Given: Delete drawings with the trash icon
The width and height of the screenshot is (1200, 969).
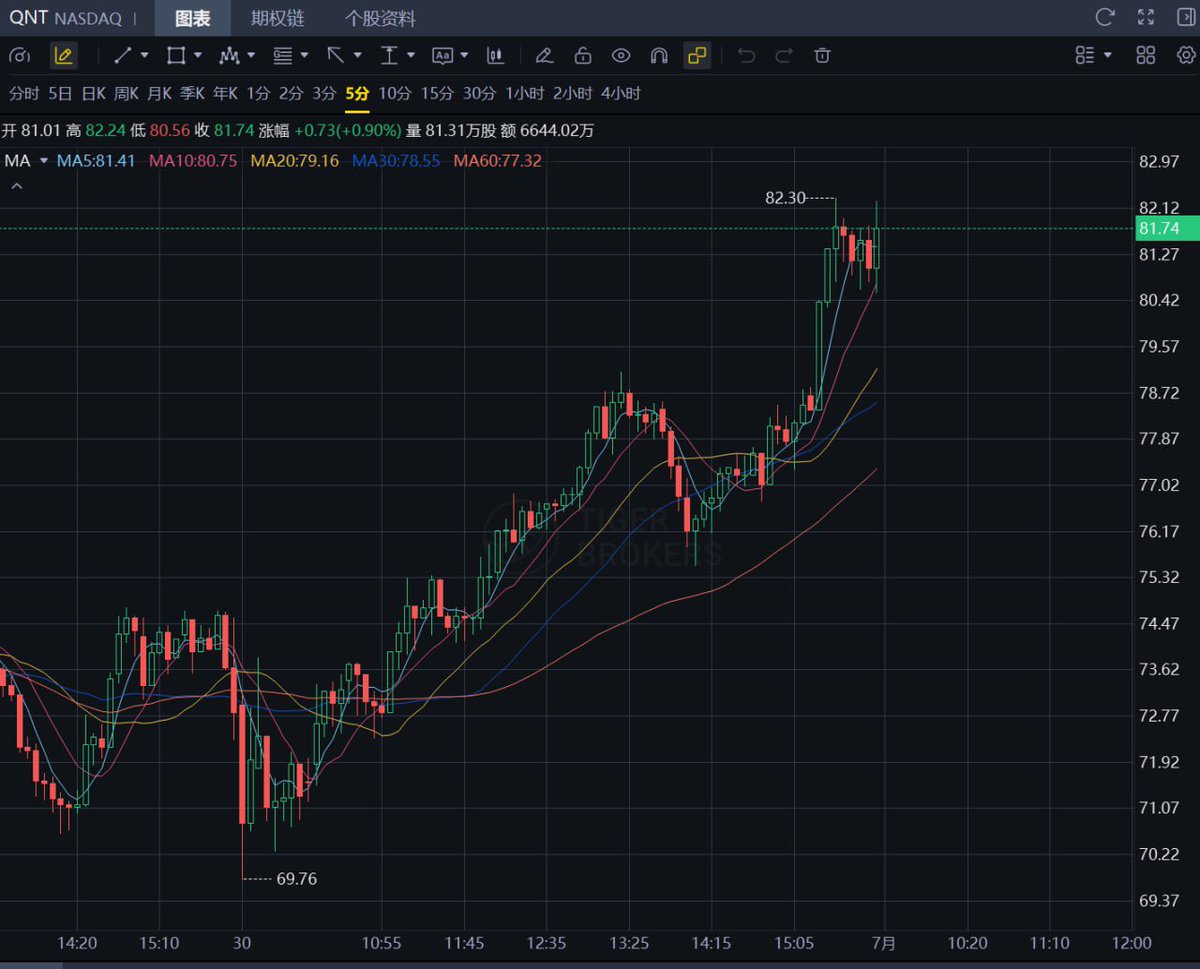Looking at the screenshot, I should [x=822, y=56].
